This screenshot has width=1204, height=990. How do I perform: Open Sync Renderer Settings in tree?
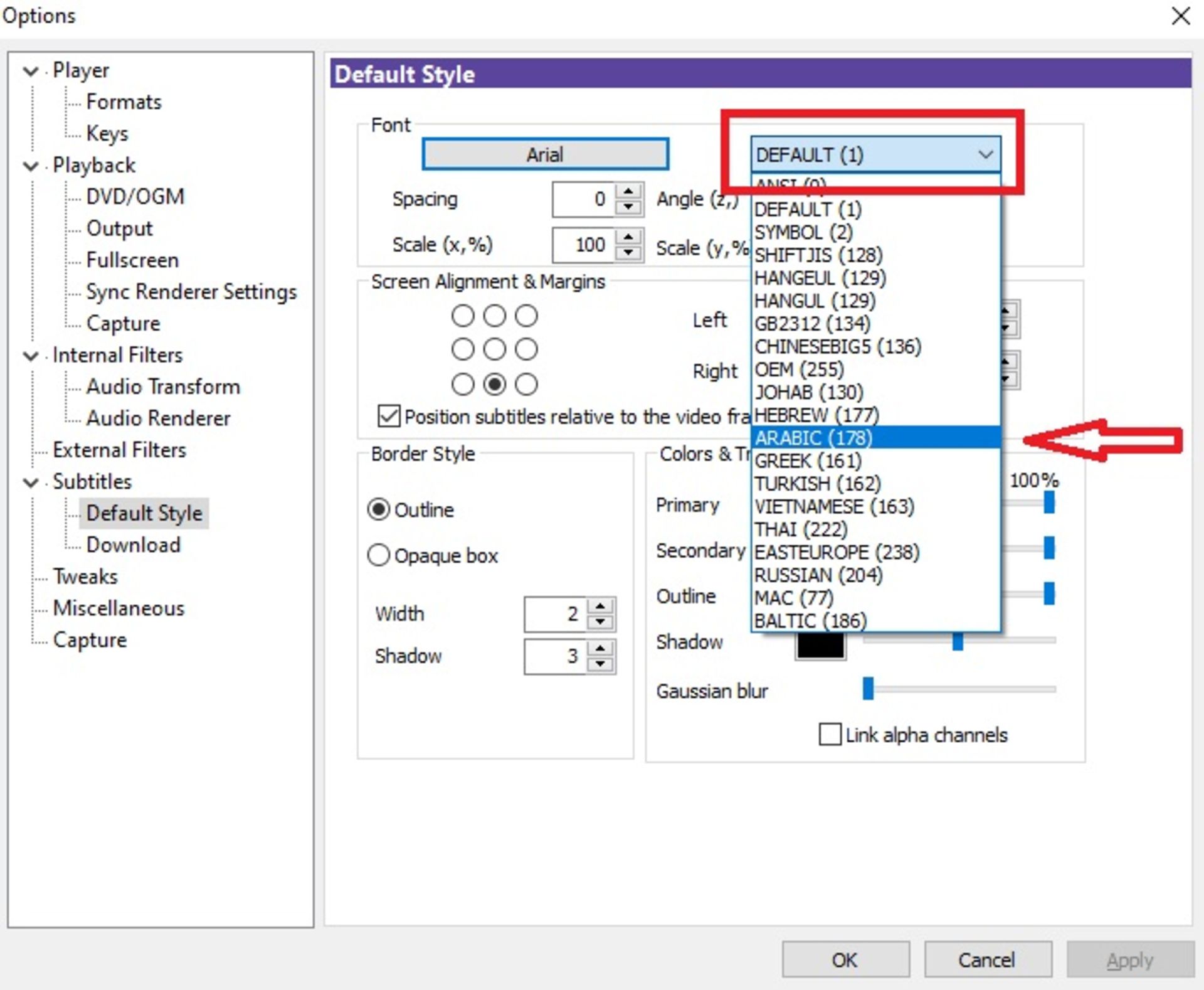(x=191, y=292)
